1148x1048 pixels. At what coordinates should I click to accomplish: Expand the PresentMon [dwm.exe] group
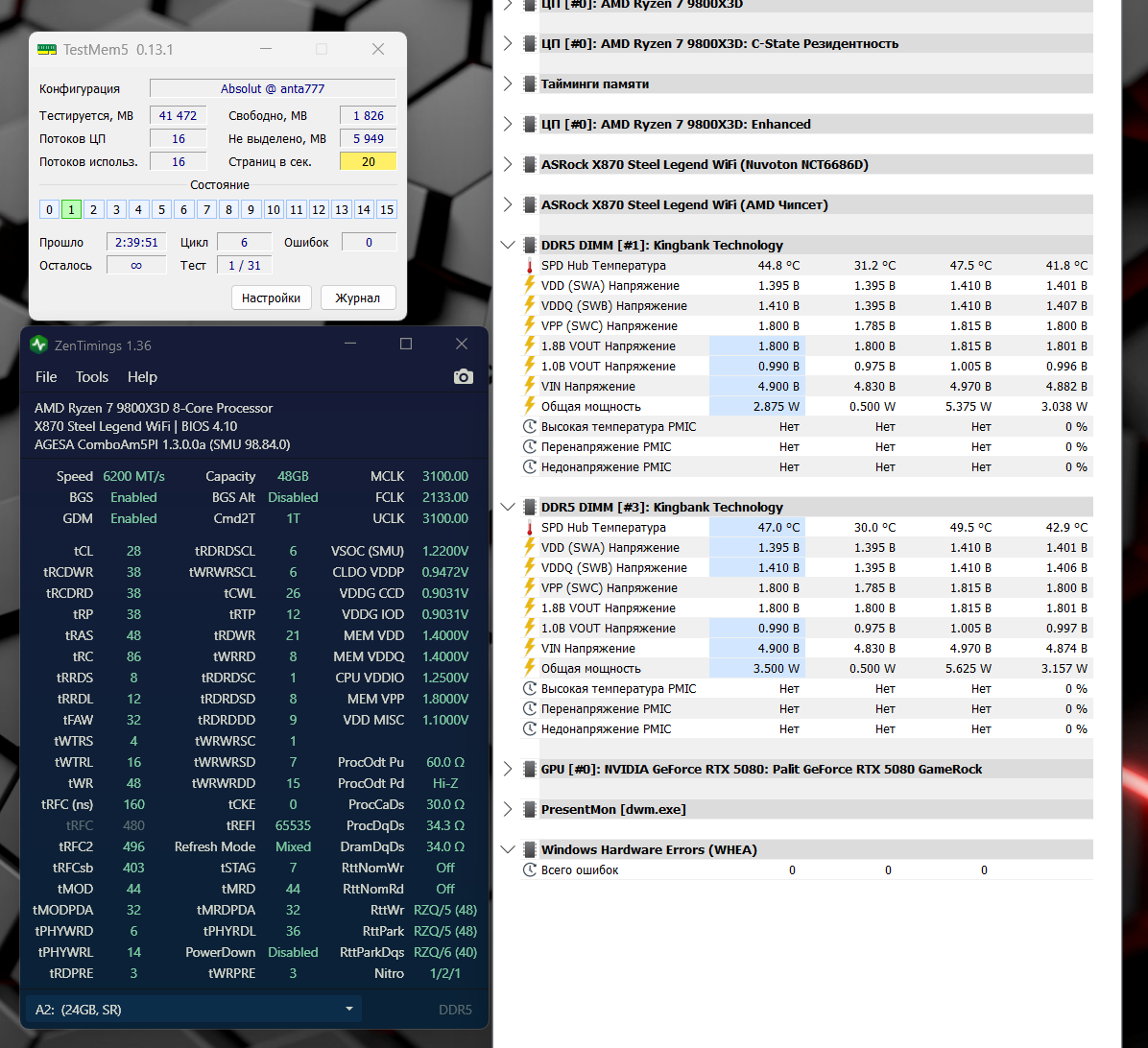pos(508,809)
